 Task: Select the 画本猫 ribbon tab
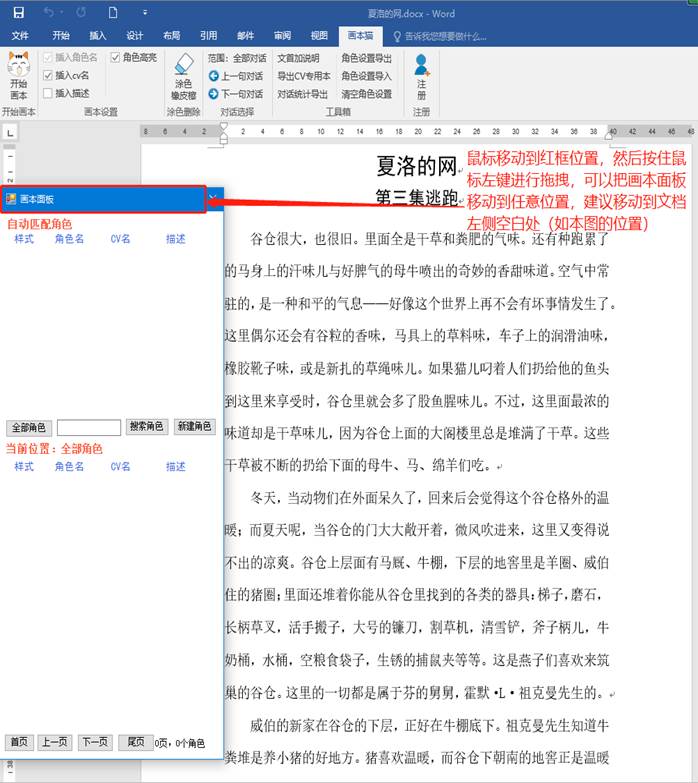click(x=360, y=35)
